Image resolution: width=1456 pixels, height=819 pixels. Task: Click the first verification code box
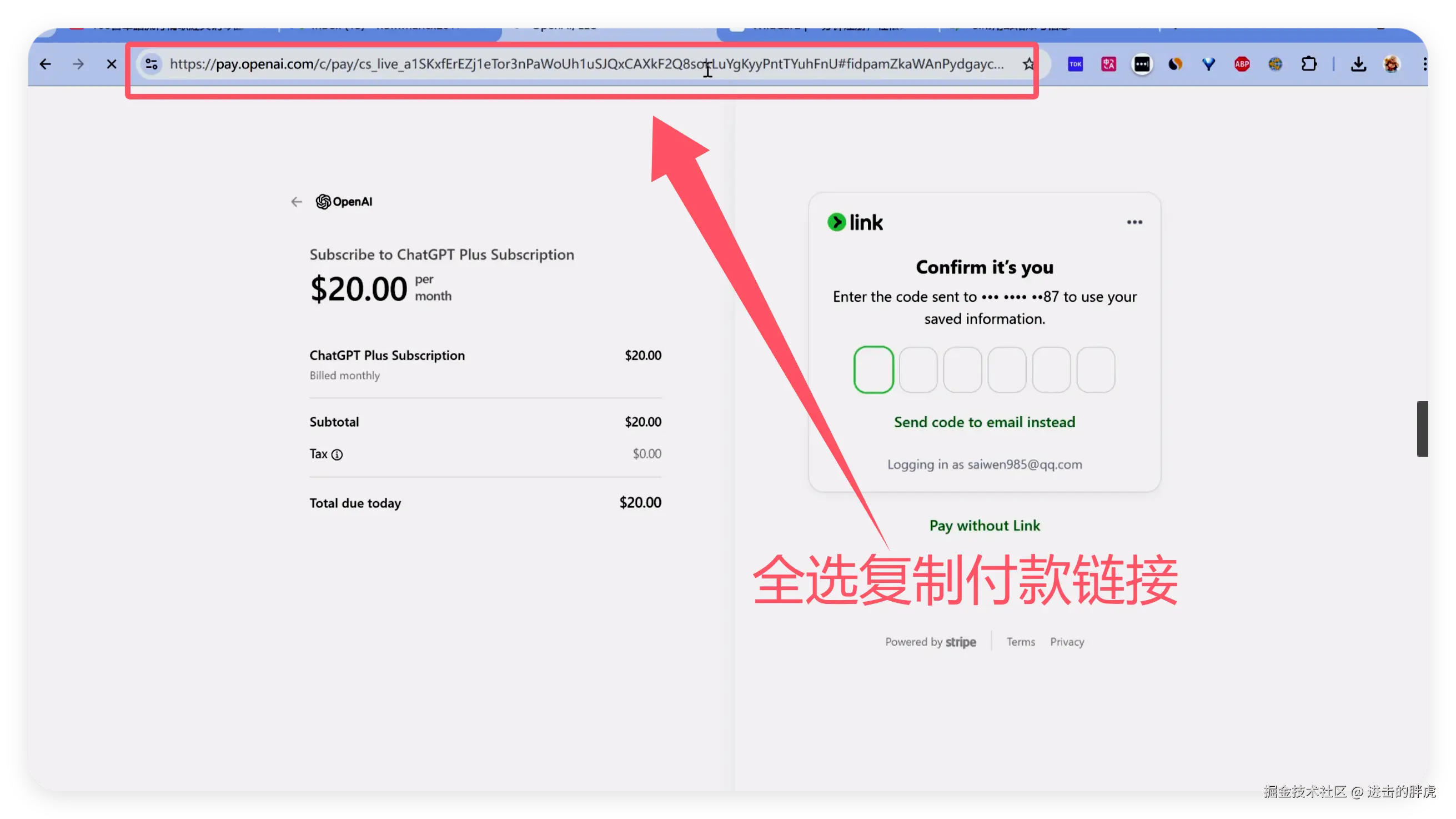tap(873, 370)
